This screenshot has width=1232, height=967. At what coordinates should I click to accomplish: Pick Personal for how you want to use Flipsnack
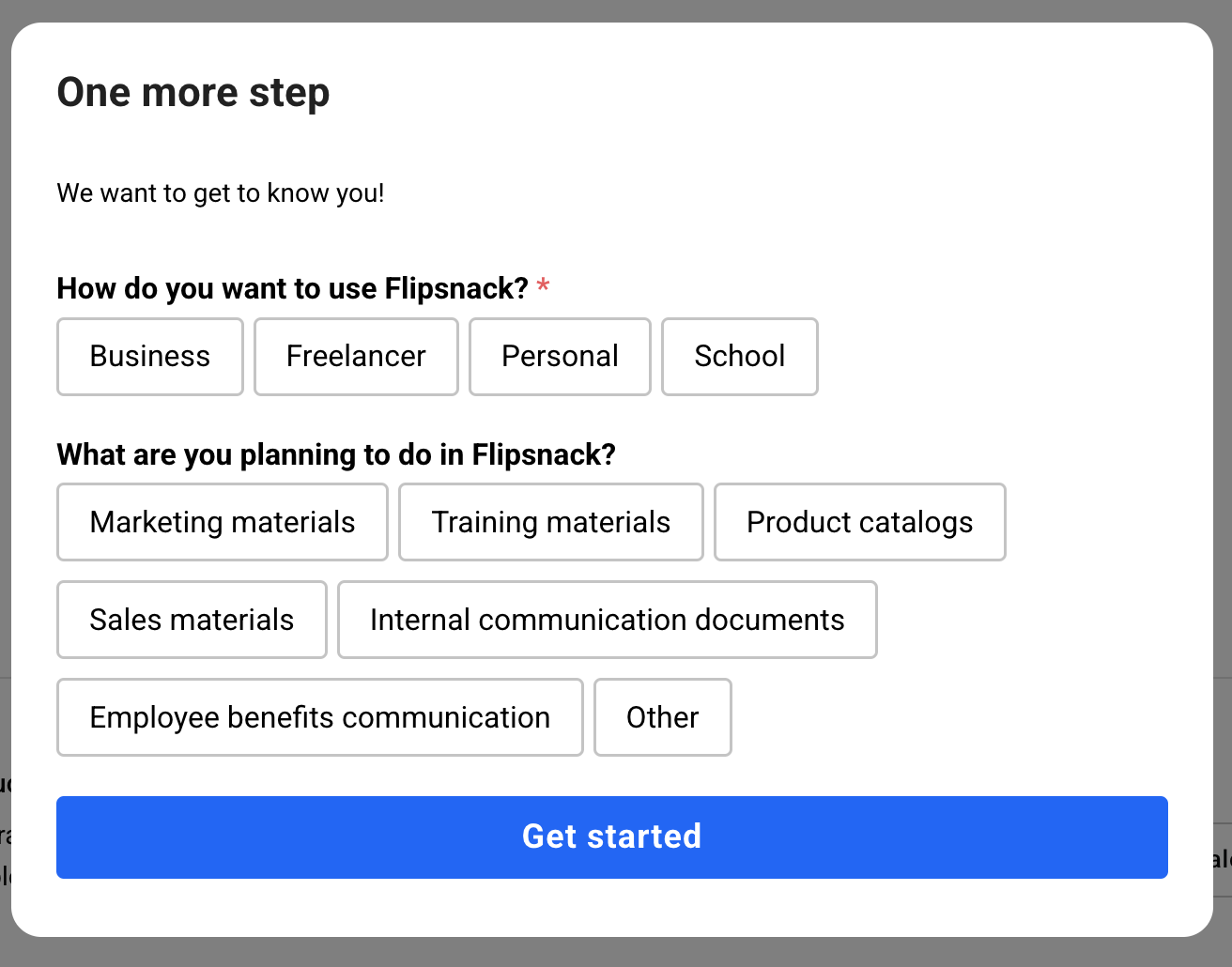point(560,357)
